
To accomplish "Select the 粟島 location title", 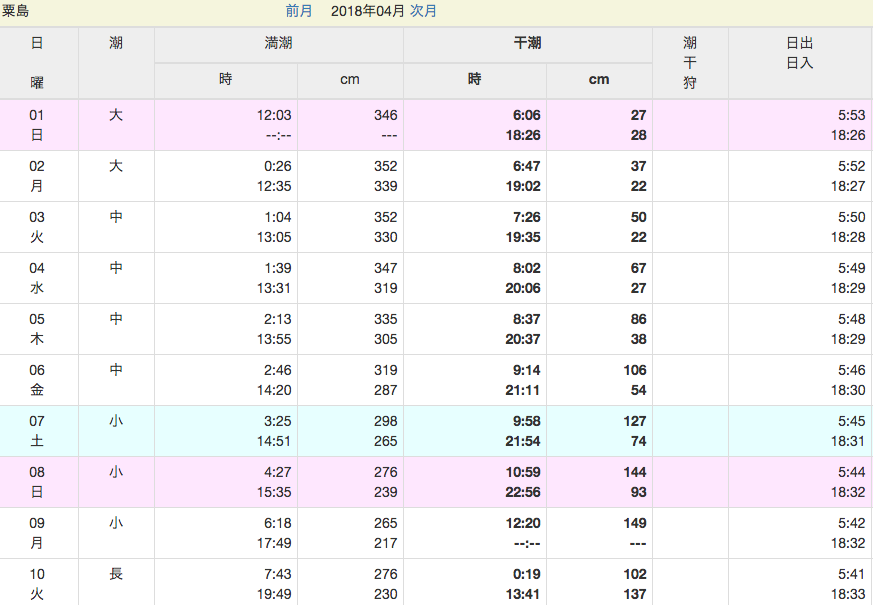I will (x=16, y=12).
